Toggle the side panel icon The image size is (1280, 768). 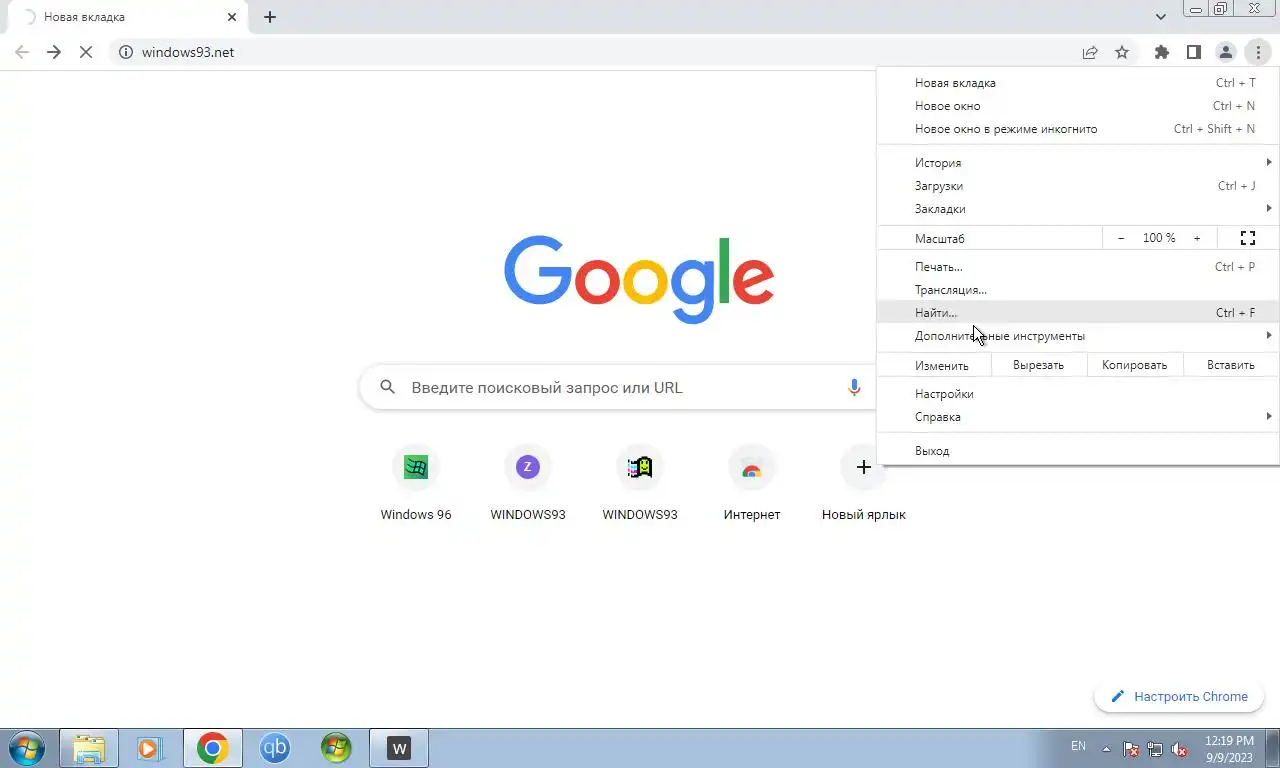pos(1194,52)
